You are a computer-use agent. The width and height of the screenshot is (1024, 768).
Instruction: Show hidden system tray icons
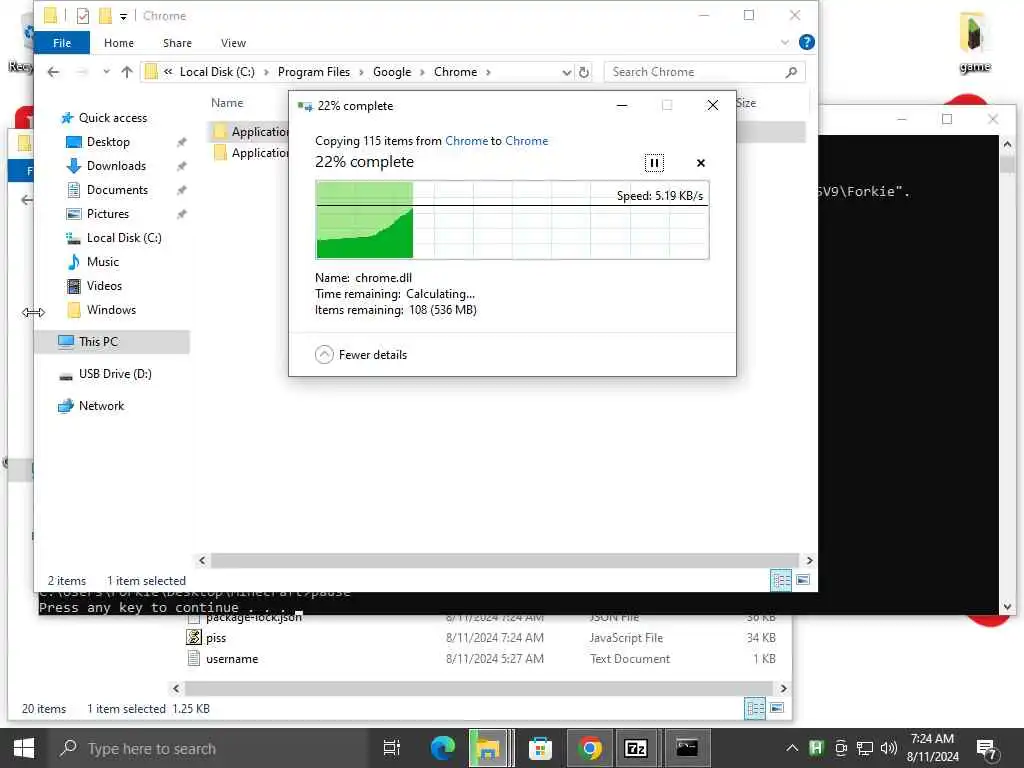click(792, 748)
